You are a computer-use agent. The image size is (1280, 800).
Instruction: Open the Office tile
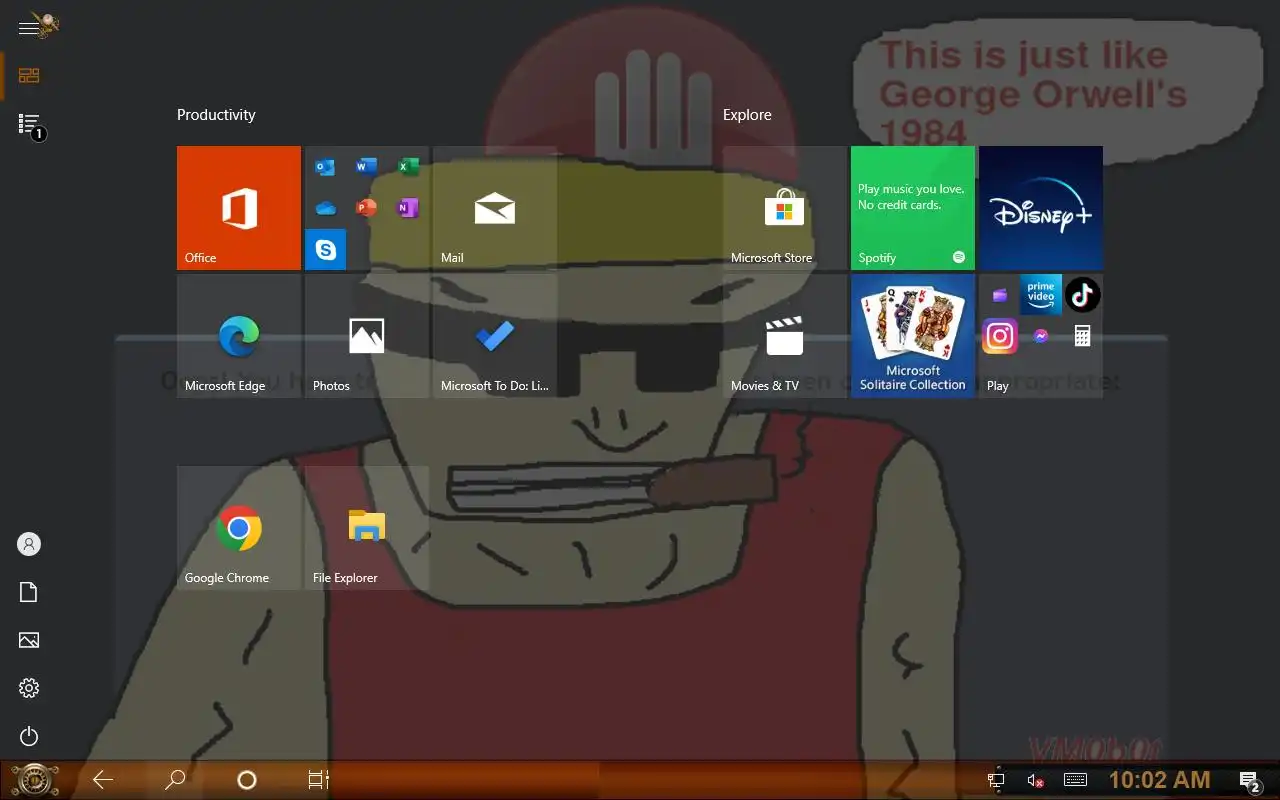click(239, 208)
